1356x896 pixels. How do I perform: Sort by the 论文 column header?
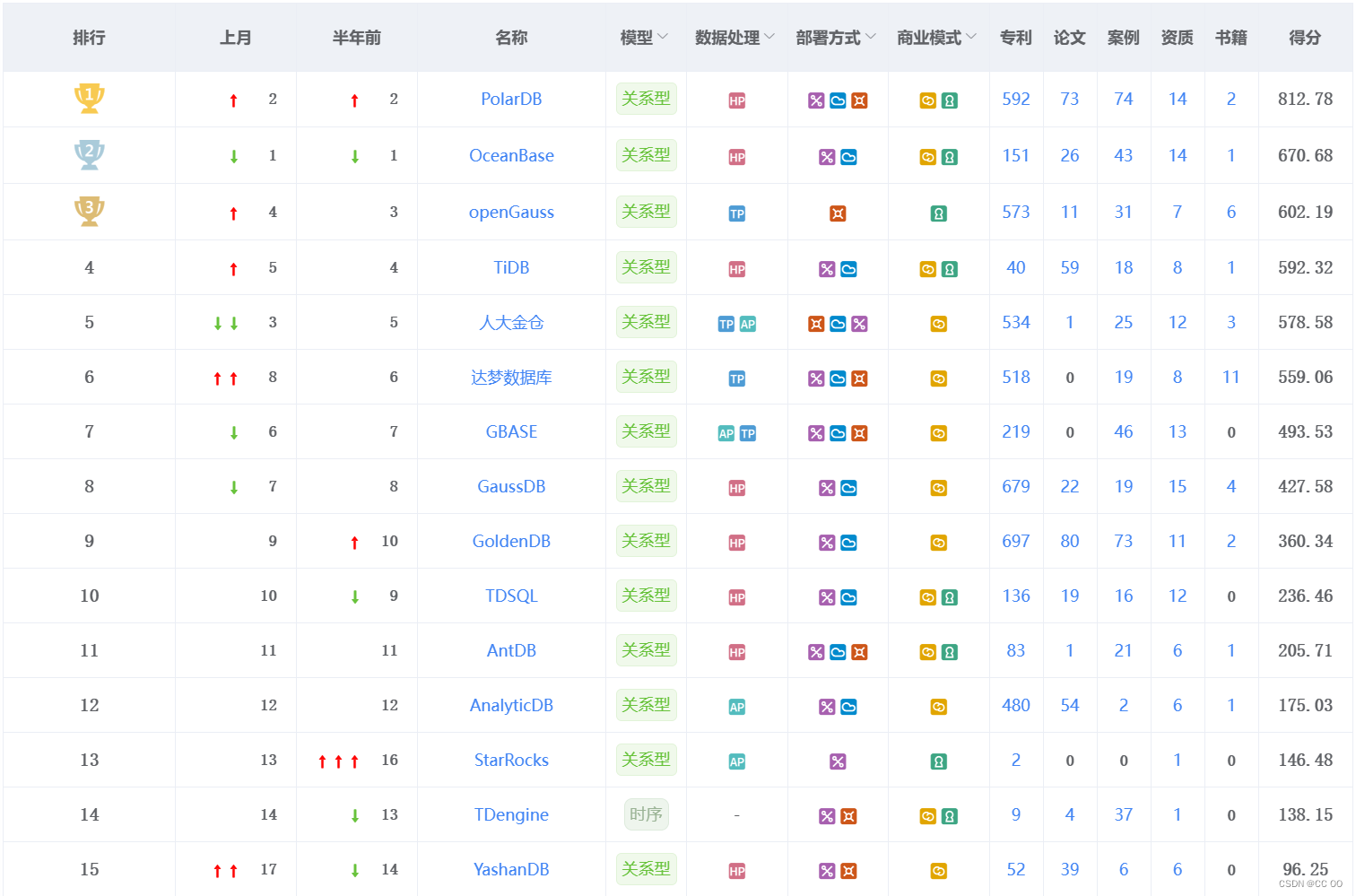click(1070, 38)
